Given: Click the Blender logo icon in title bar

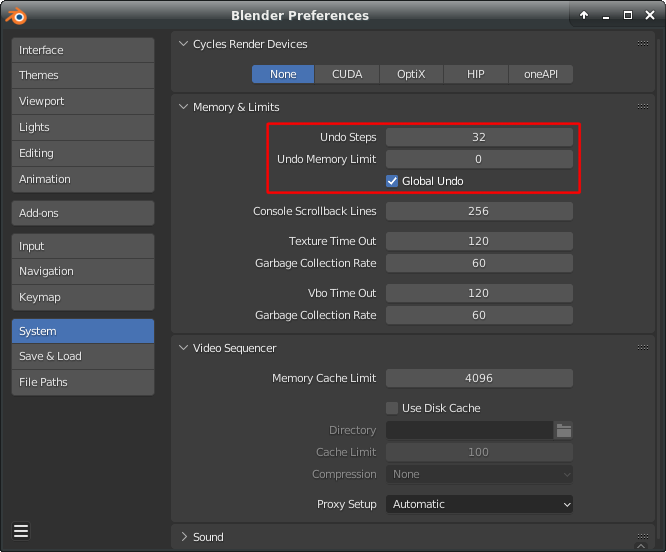Looking at the screenshot, I should 16,16.
